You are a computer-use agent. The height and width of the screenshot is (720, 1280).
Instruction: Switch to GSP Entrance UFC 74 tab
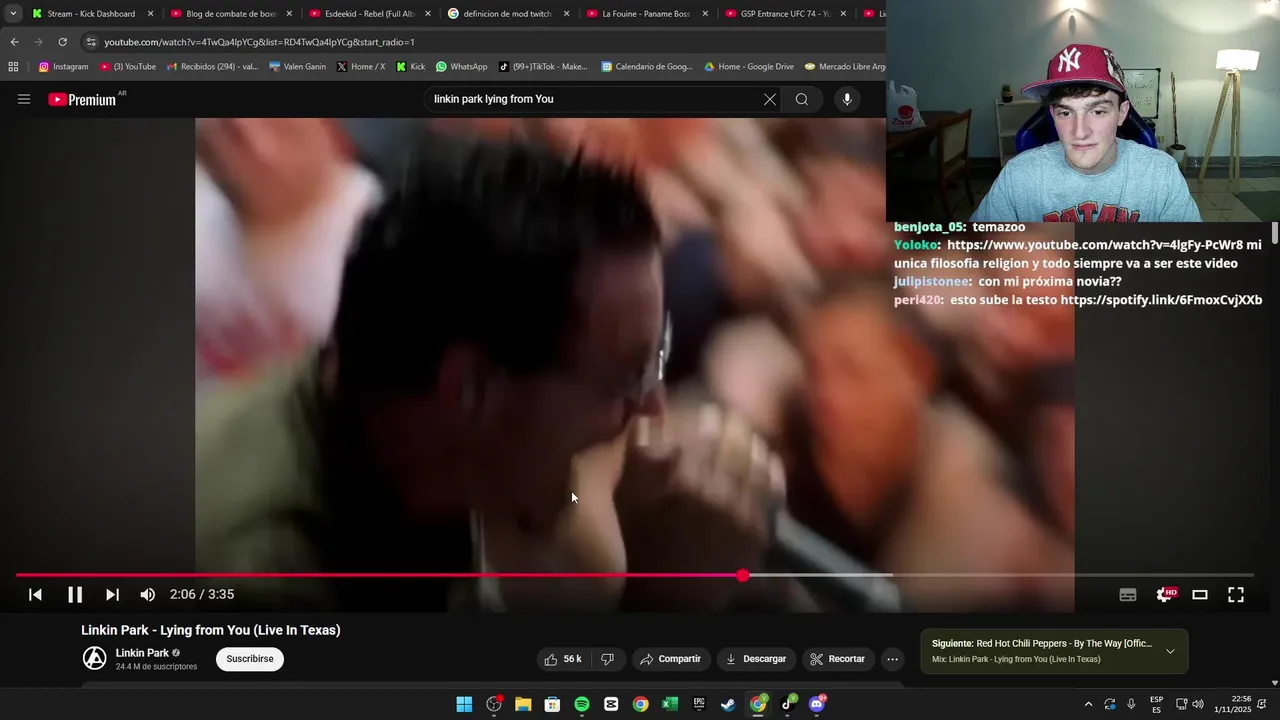click(783, 14)
